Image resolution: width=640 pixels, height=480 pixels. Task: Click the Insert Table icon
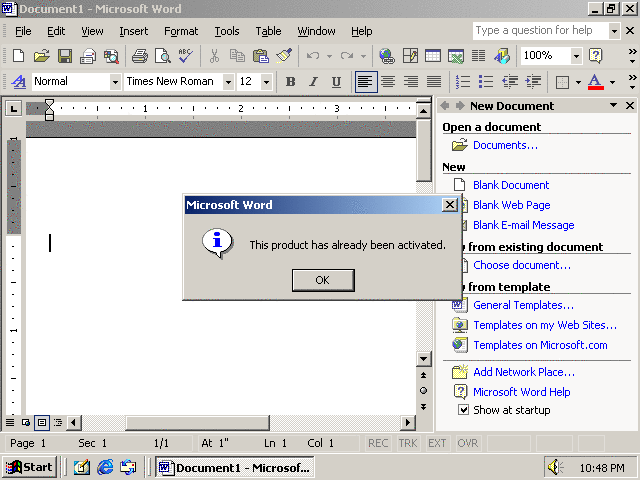[433, 56]
